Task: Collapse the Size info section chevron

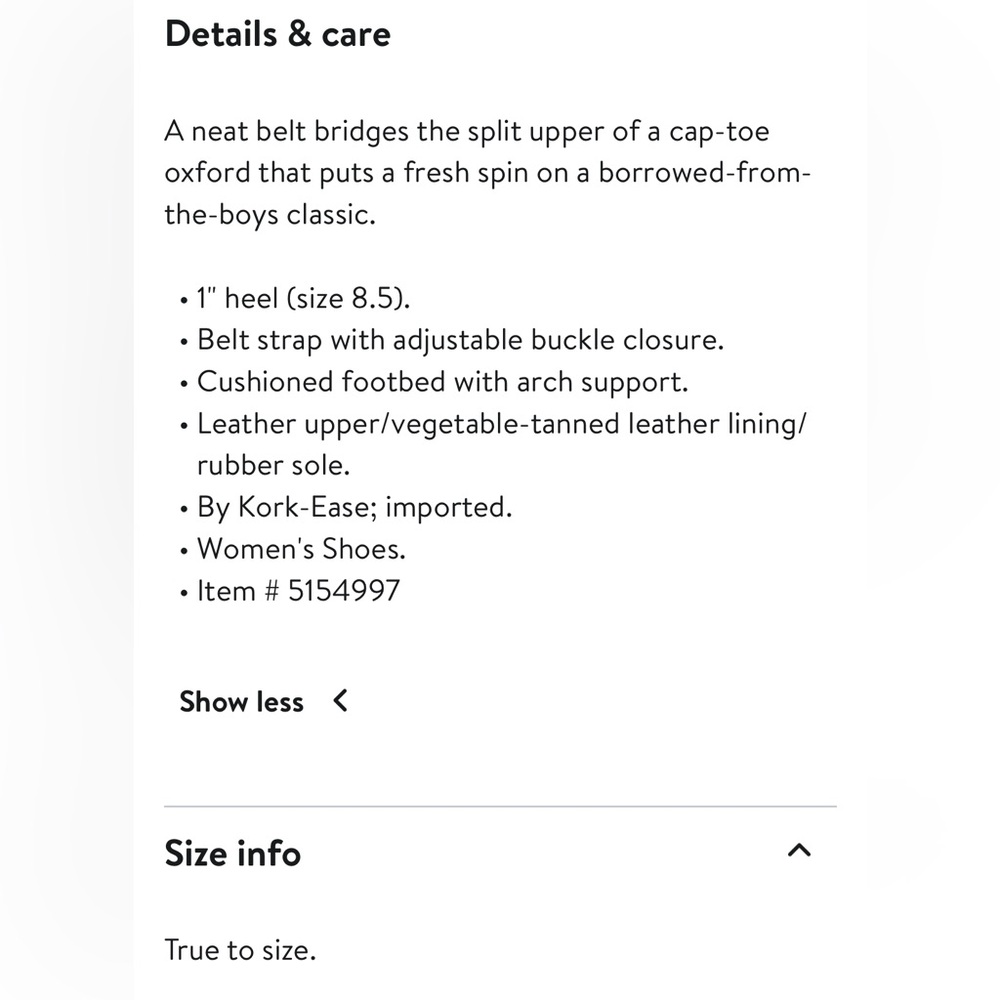Action: click(x=799, y=850)
